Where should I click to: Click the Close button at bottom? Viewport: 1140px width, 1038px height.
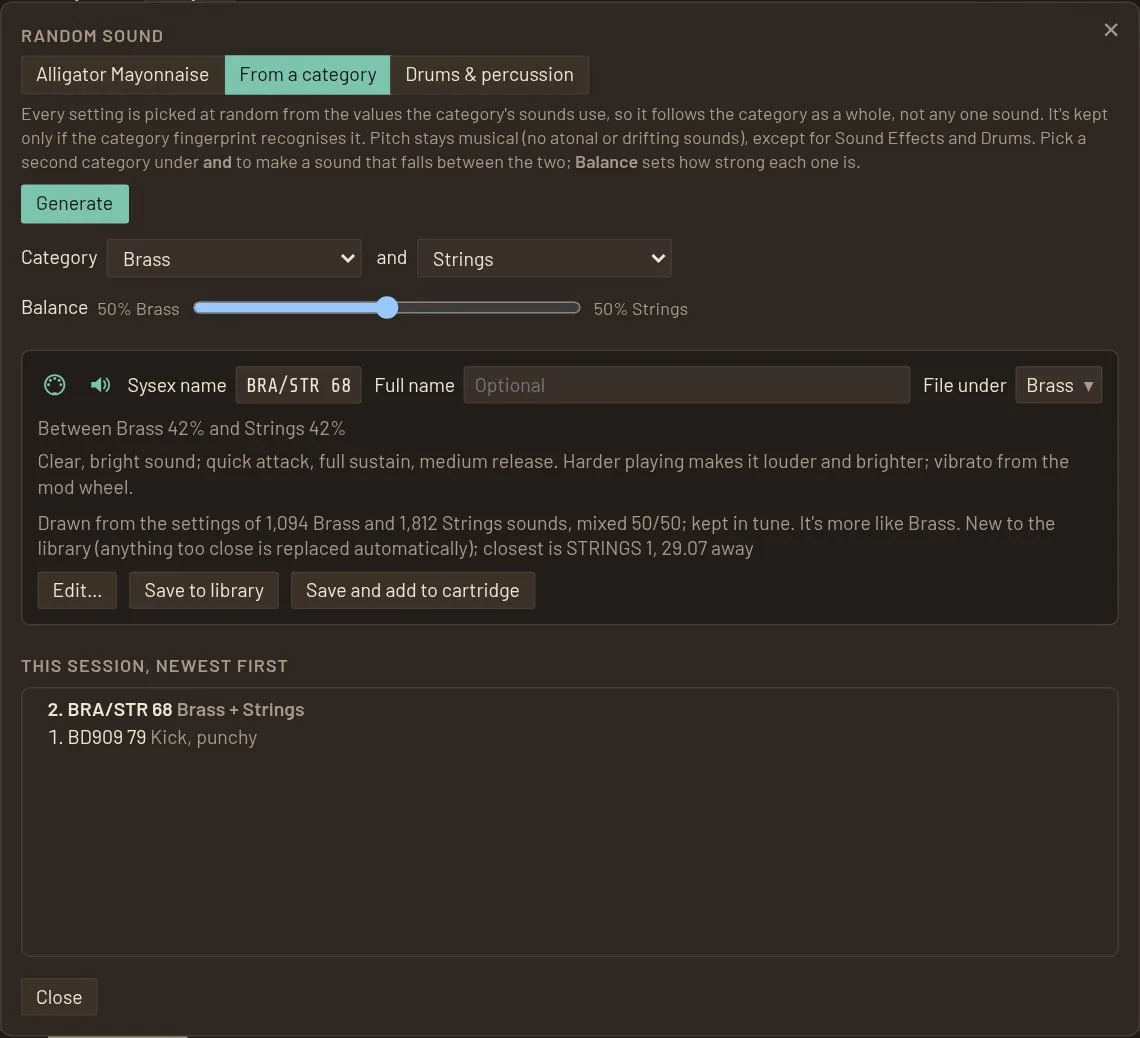click(59, 997)
